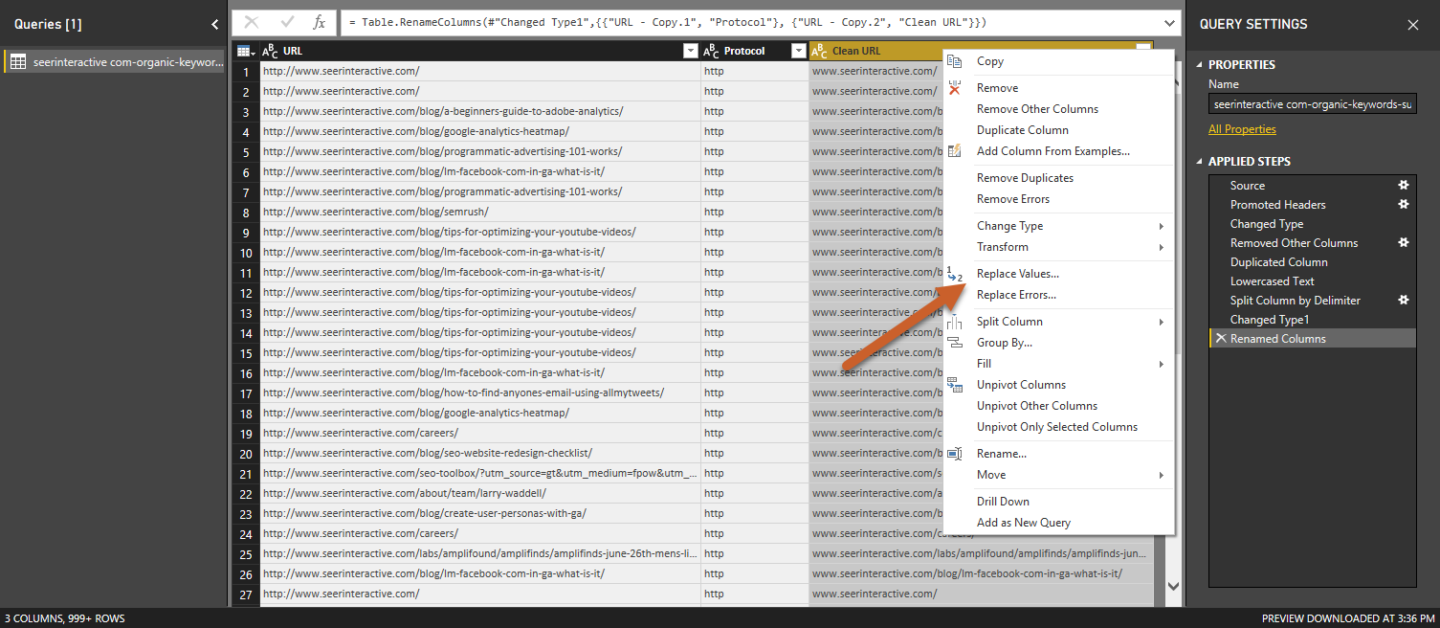Screen dimensions: 1440x628
Task: Open the Protocol column filter dropdown
Action: click(797, 51)
